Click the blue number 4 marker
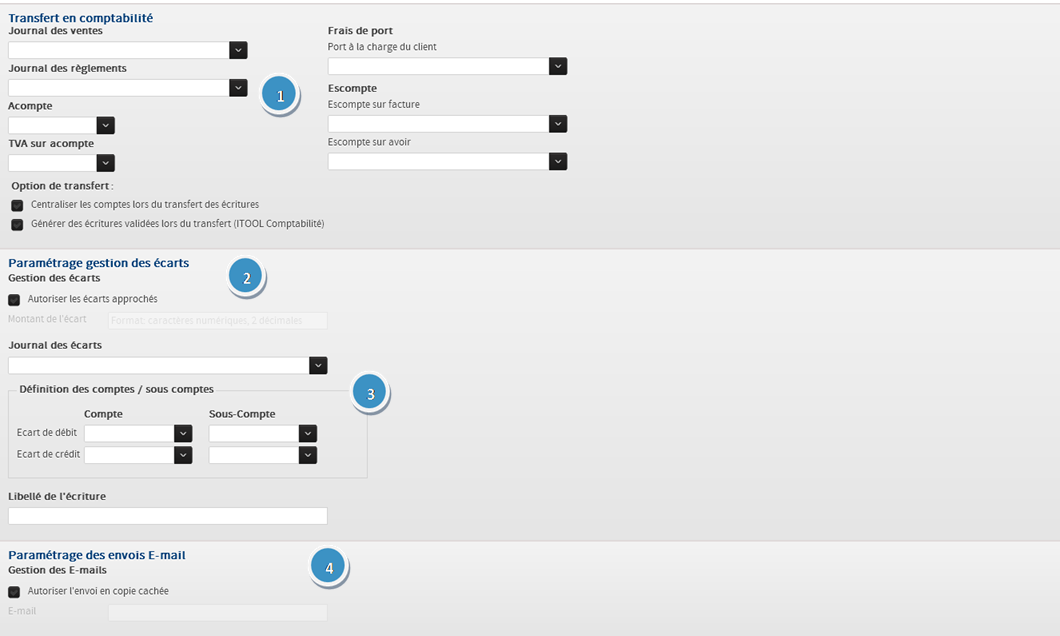The image size is (1060, 636). click(x=328, y=568)
